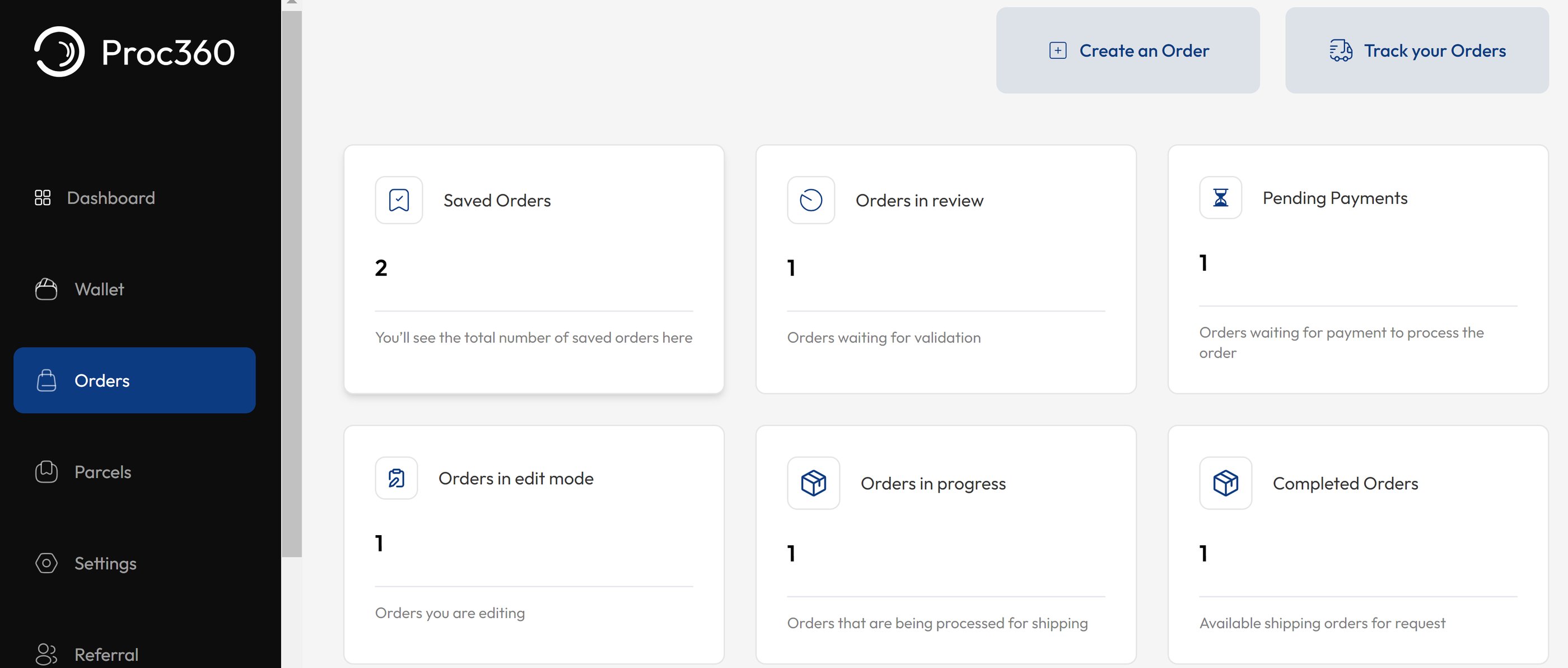Click the Parcels sidebar icon
Screen dimensions: 1568x668
pyautogui.click(x=46, y=472)
